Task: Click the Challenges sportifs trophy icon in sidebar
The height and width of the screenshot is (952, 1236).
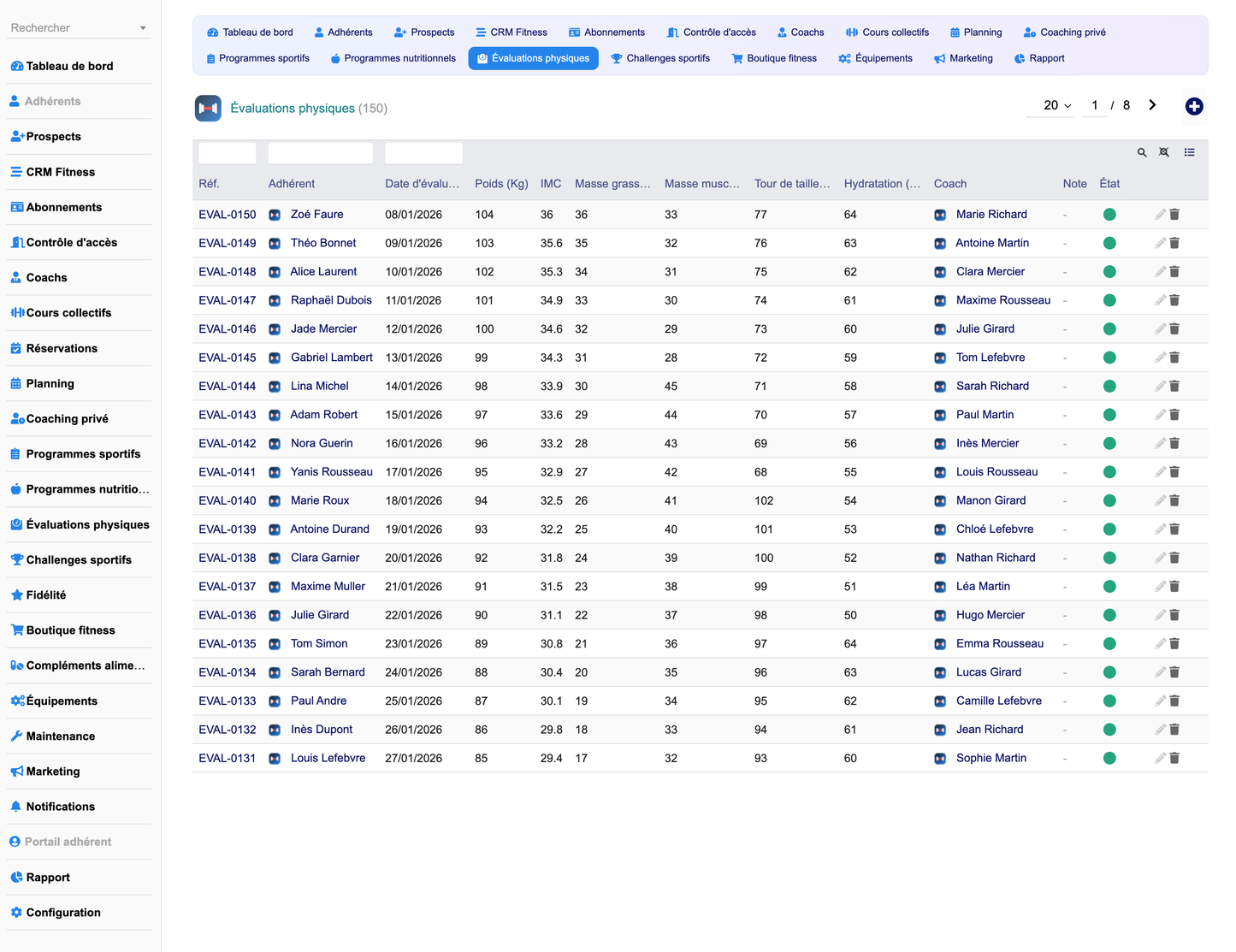Action: point(16,560)
